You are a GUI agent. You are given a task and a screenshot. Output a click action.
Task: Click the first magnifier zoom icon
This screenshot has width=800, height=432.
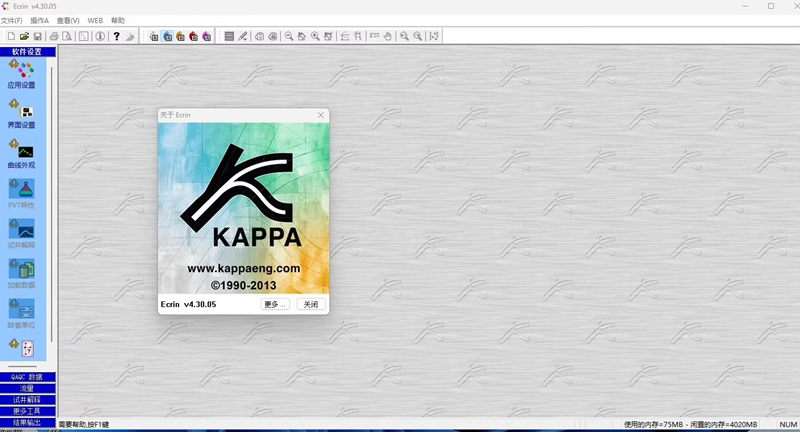click(289, 36)
